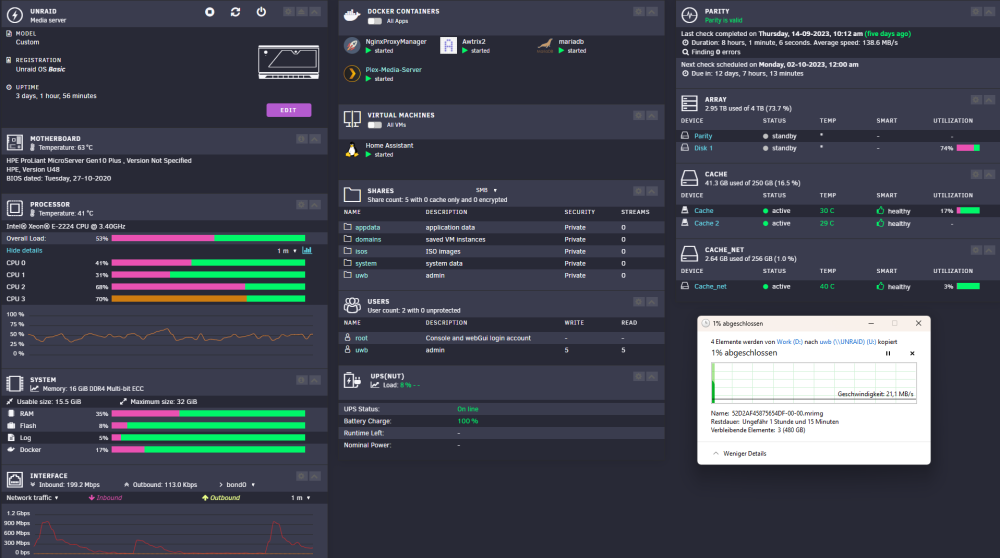
Task: Click the Virtual Machines monitor icon
Action: point(352,119)
